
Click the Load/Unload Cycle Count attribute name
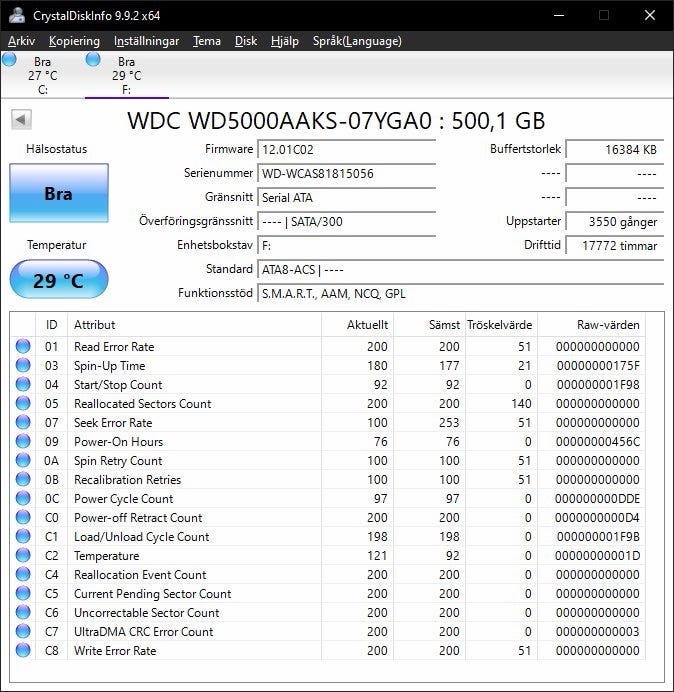141,537
